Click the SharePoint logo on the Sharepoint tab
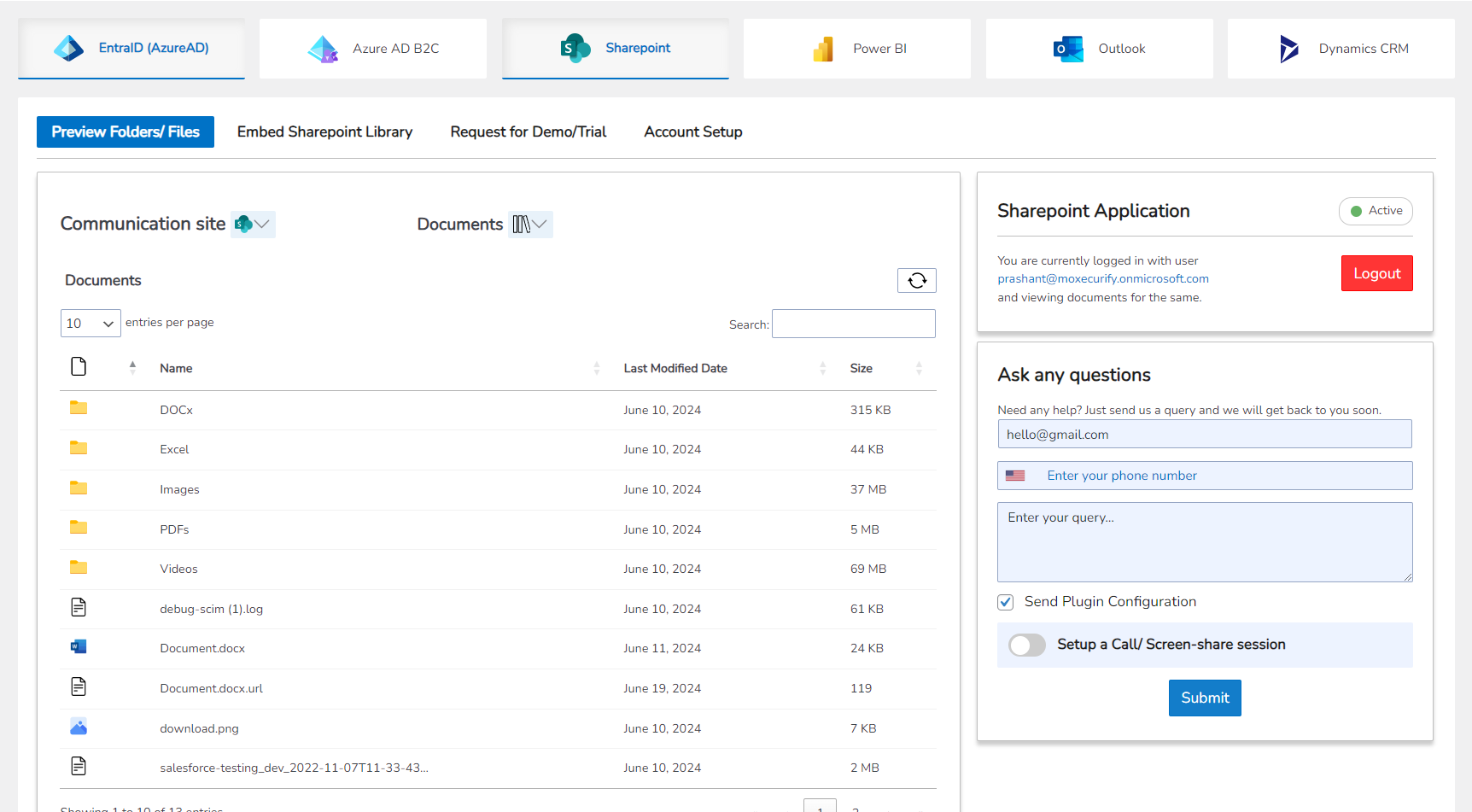 coord(575,48)
